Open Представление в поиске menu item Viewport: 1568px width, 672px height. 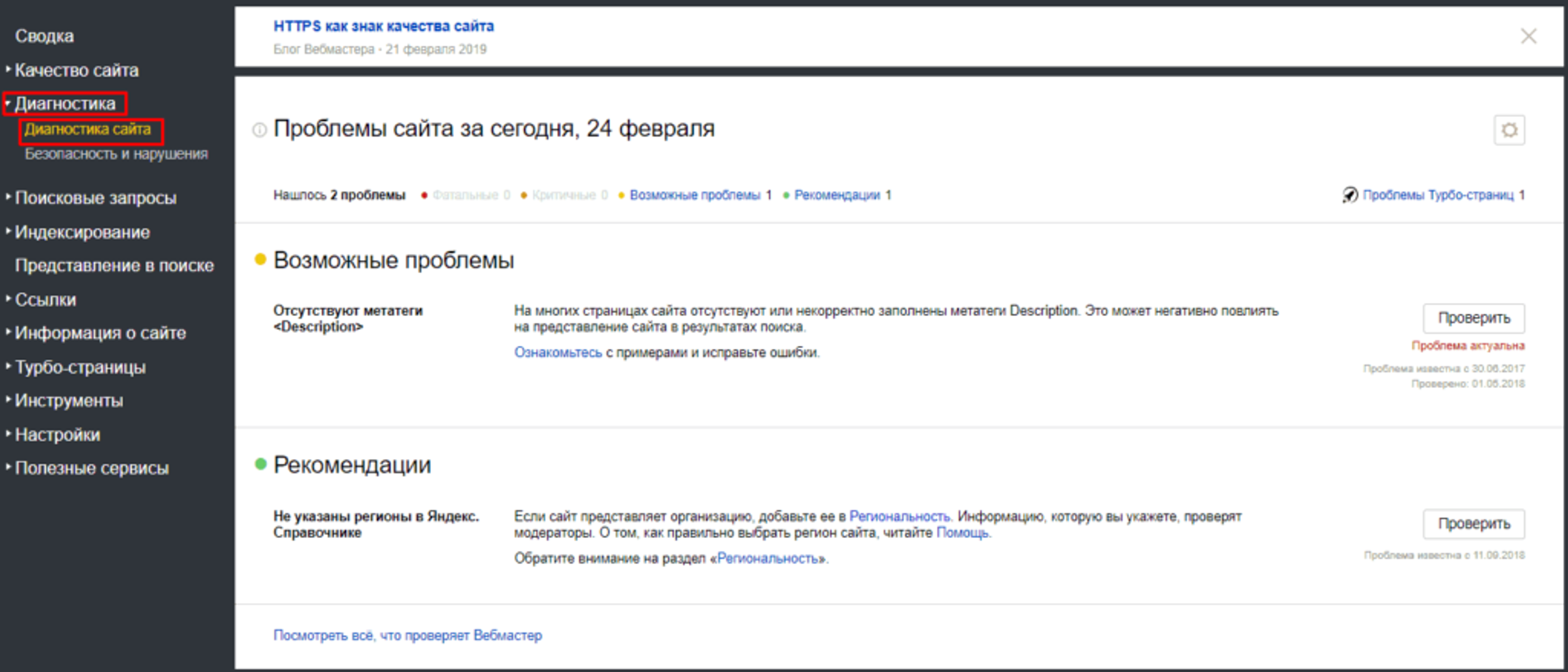[114, 265]
